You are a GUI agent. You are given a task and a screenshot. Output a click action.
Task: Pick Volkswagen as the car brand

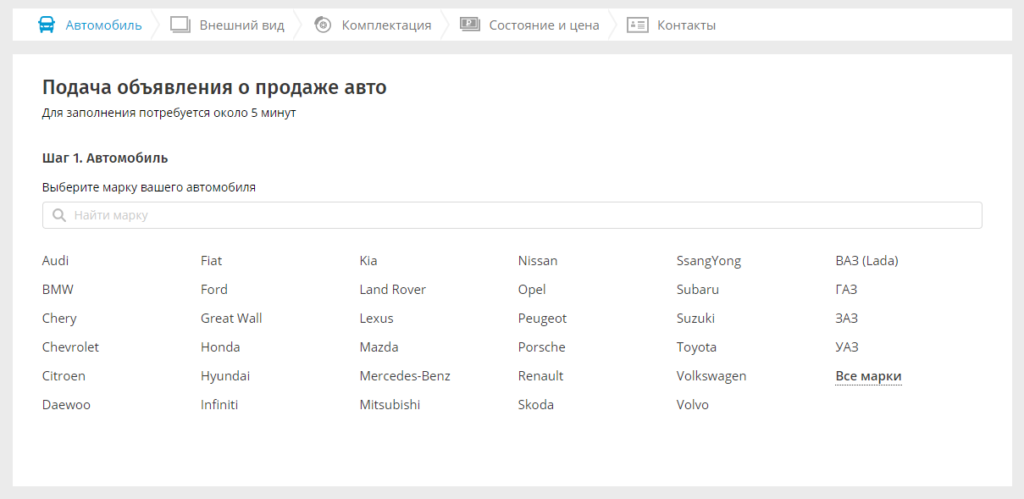(x=711, y=376)
